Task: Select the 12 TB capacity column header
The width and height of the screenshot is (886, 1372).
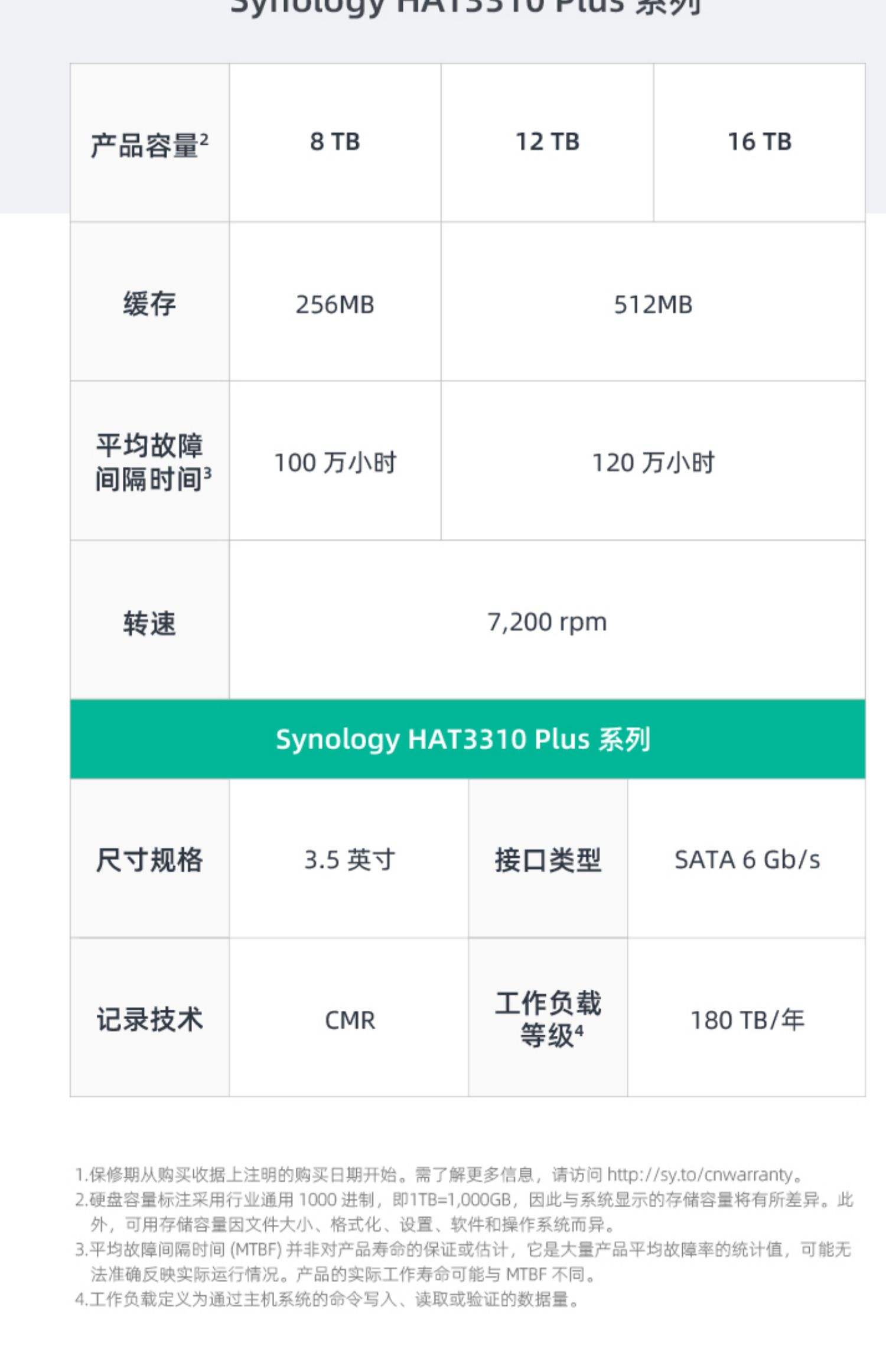Action: [x=547, y=142]
